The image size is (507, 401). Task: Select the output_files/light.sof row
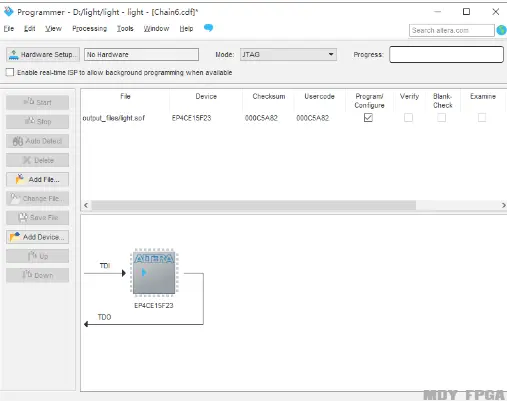point(293,118)
